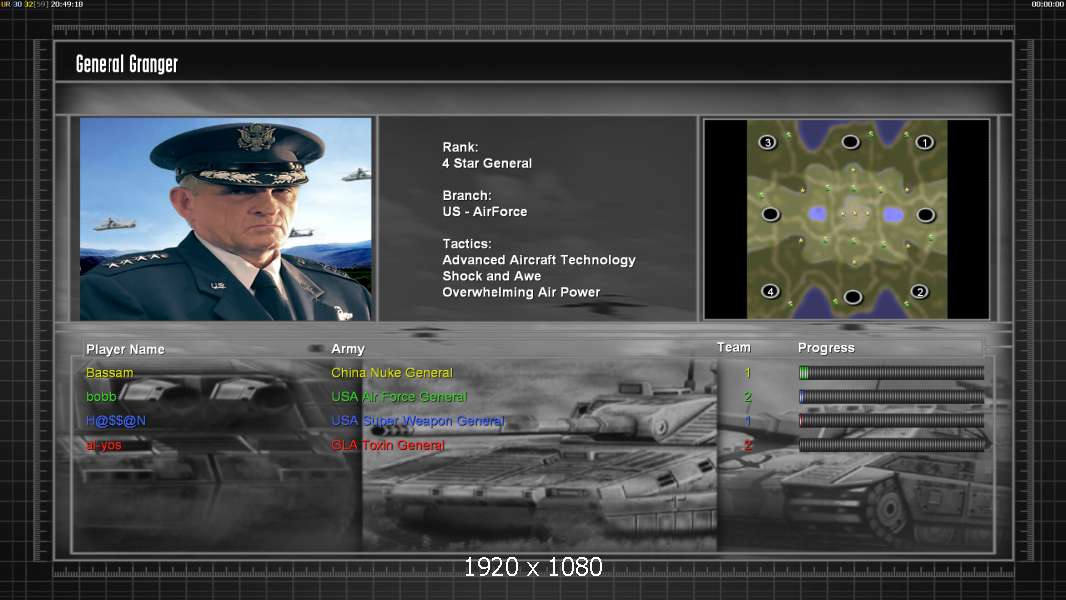The image size is (1066, 600).
Task: Click the battlefield minimap preview
Action: click(x=846, y=219)
